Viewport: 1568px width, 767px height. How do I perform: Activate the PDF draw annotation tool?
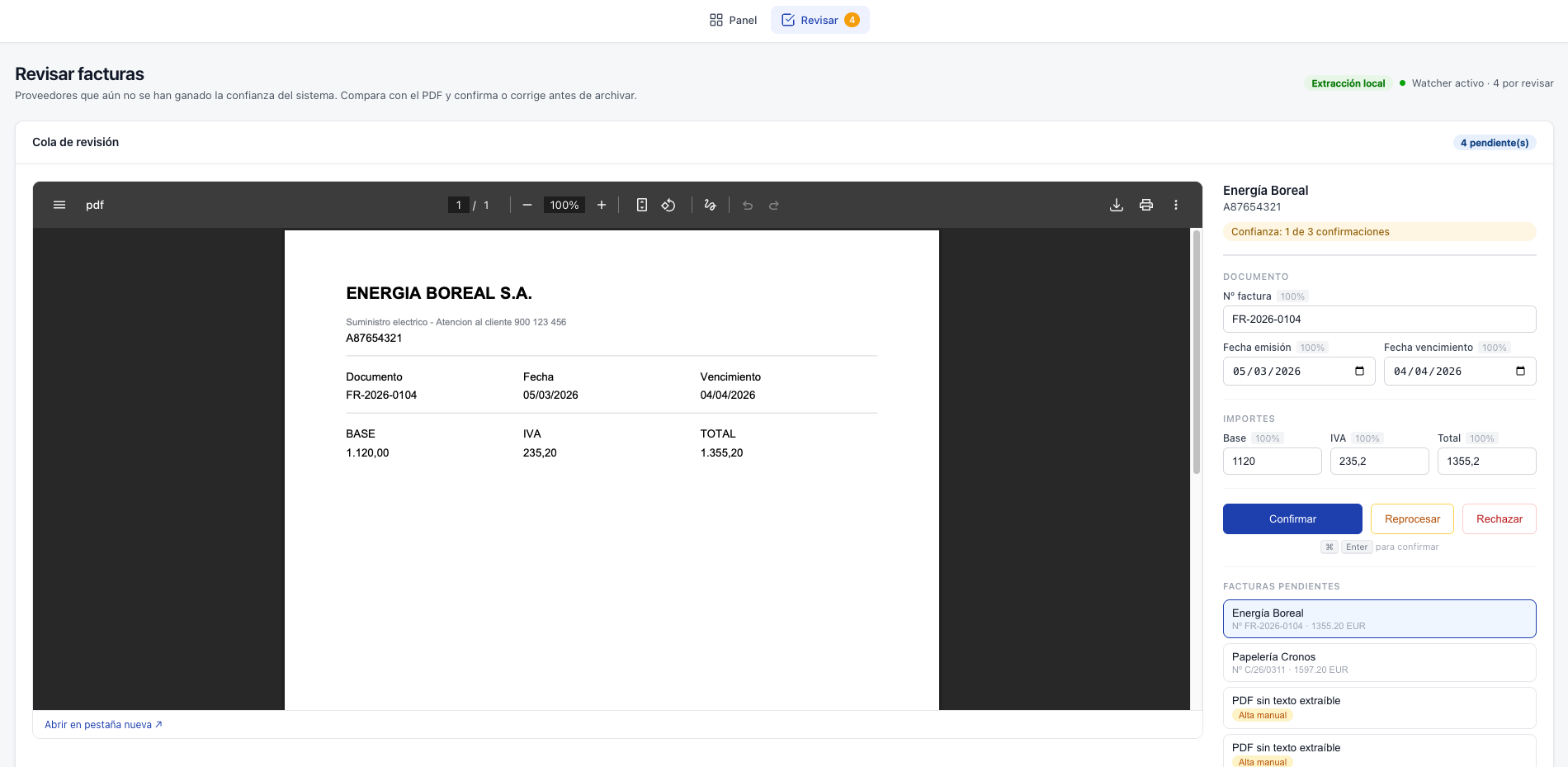click(710, 205)
